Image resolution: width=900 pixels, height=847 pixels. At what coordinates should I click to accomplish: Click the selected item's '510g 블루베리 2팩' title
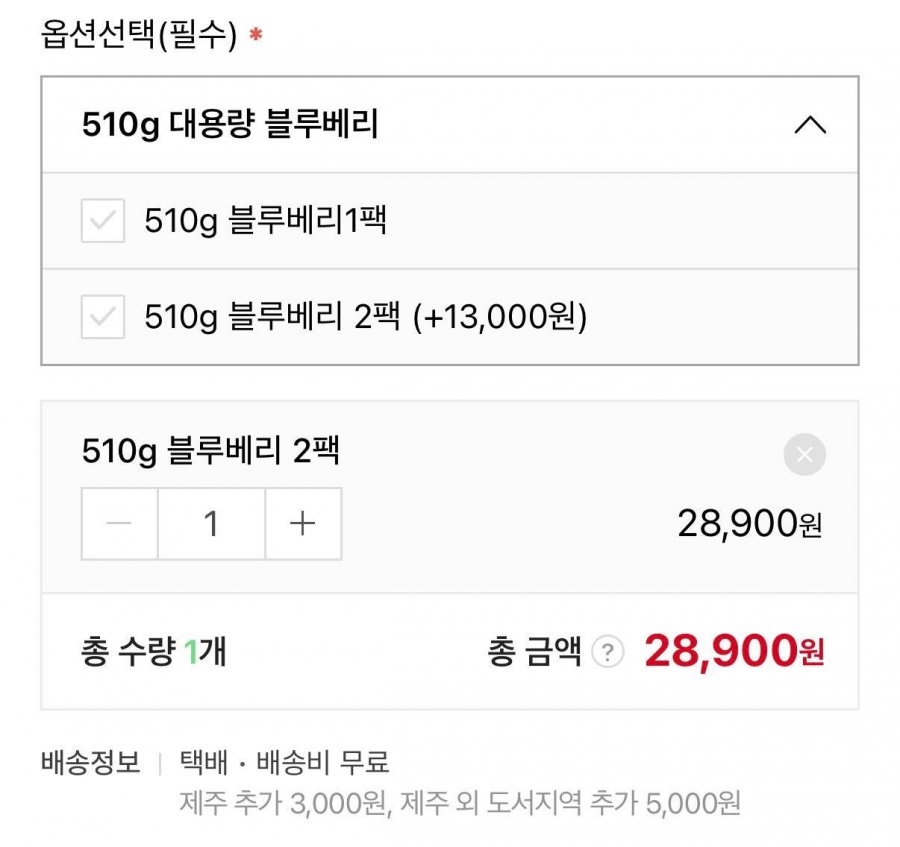(210, 452)
